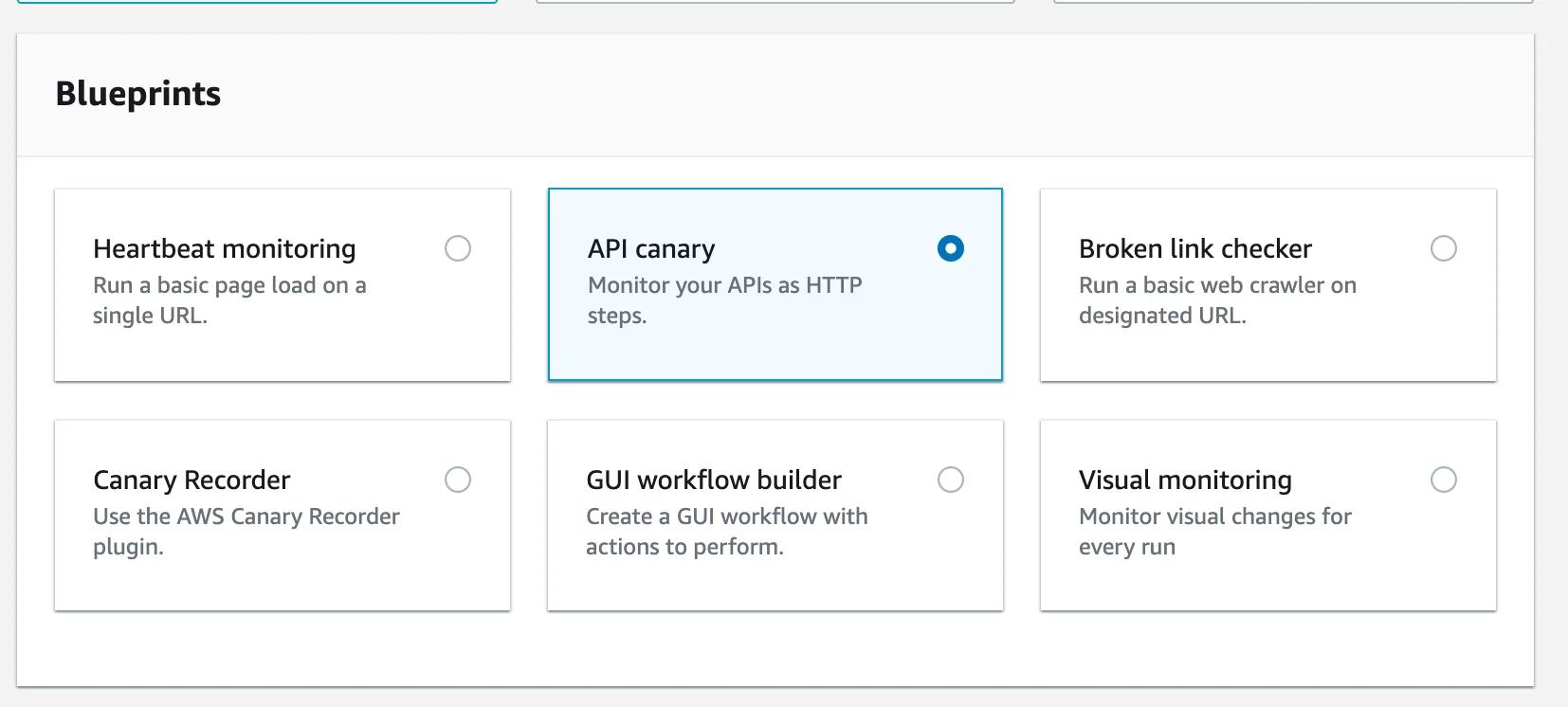The width and height of the screenshot is (1568, 707).
Task: Click 'Create a GUI workflow' description
Action: point(727,532)
